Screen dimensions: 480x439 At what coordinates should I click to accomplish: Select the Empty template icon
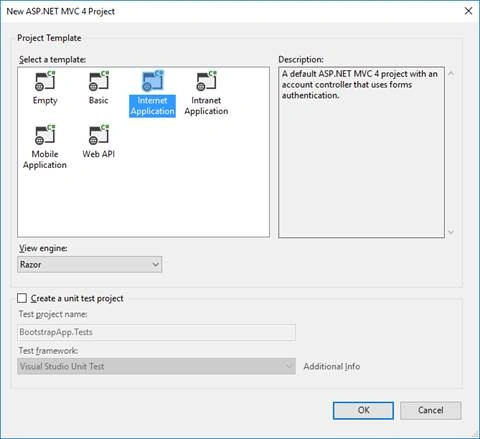coord(45,81)
